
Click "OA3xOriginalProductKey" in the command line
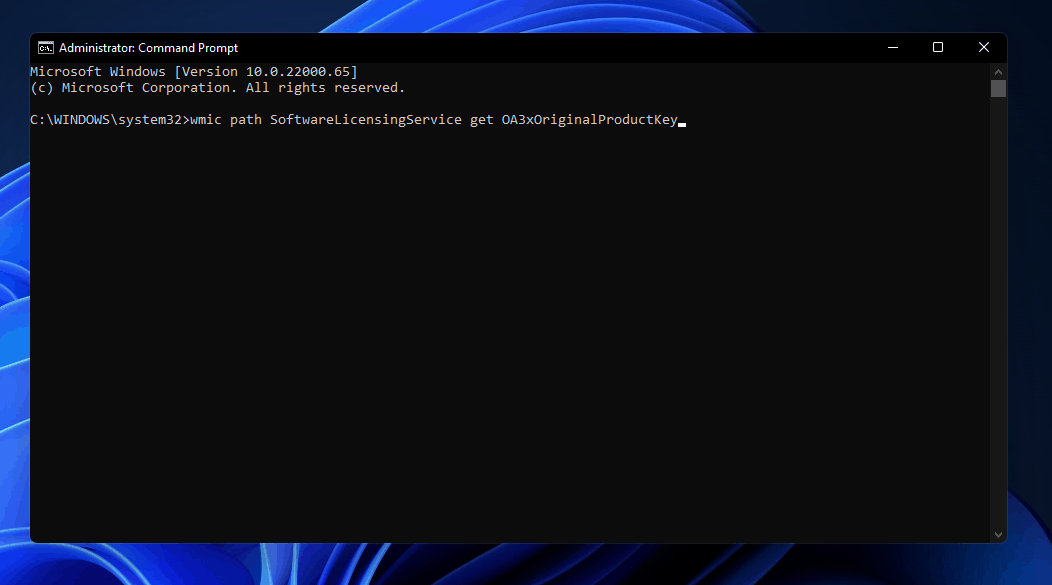[x=589, y=120]
